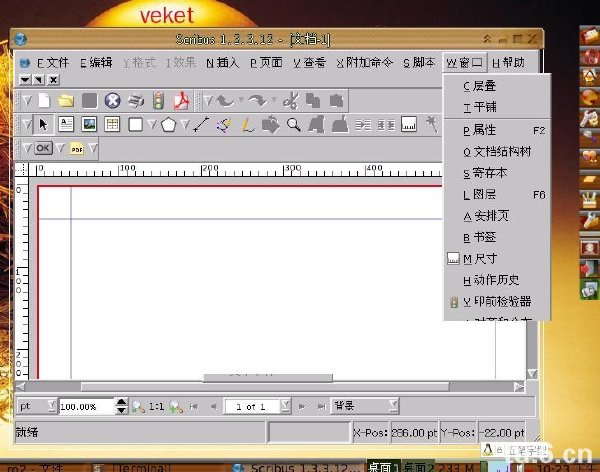Toggle M尺寸 measurements entry
Viewport: 600px width, 472px height.
[497, 259]
